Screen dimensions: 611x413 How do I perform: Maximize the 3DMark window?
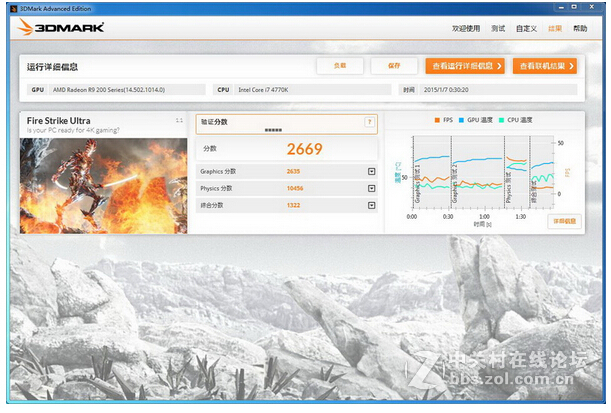(574, 7)
